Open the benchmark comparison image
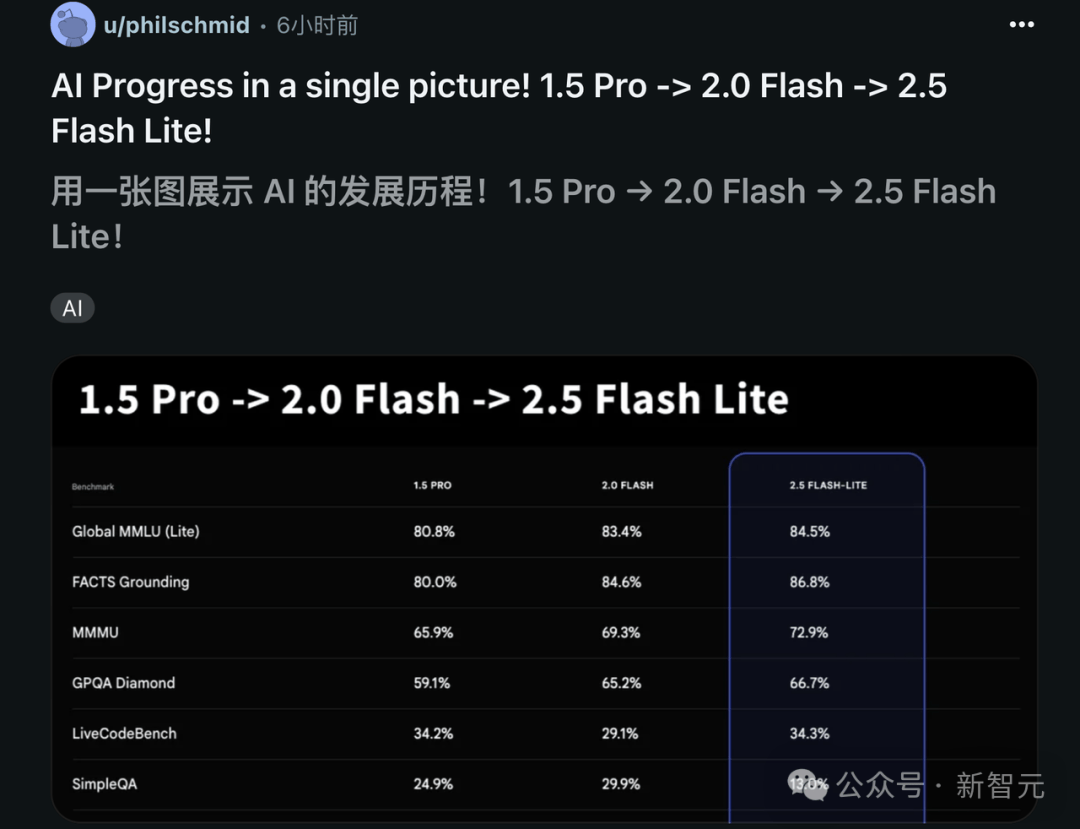The width and height of the screenshot is (1080, 829). 544,589
